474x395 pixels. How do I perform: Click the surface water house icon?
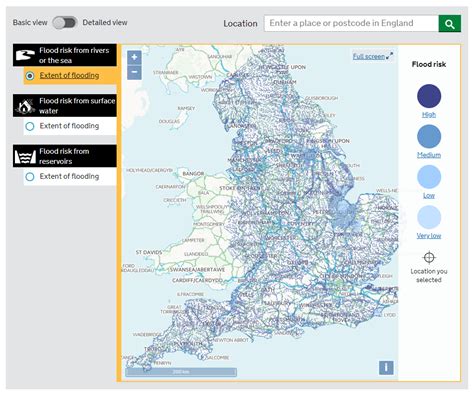[25, 106]
